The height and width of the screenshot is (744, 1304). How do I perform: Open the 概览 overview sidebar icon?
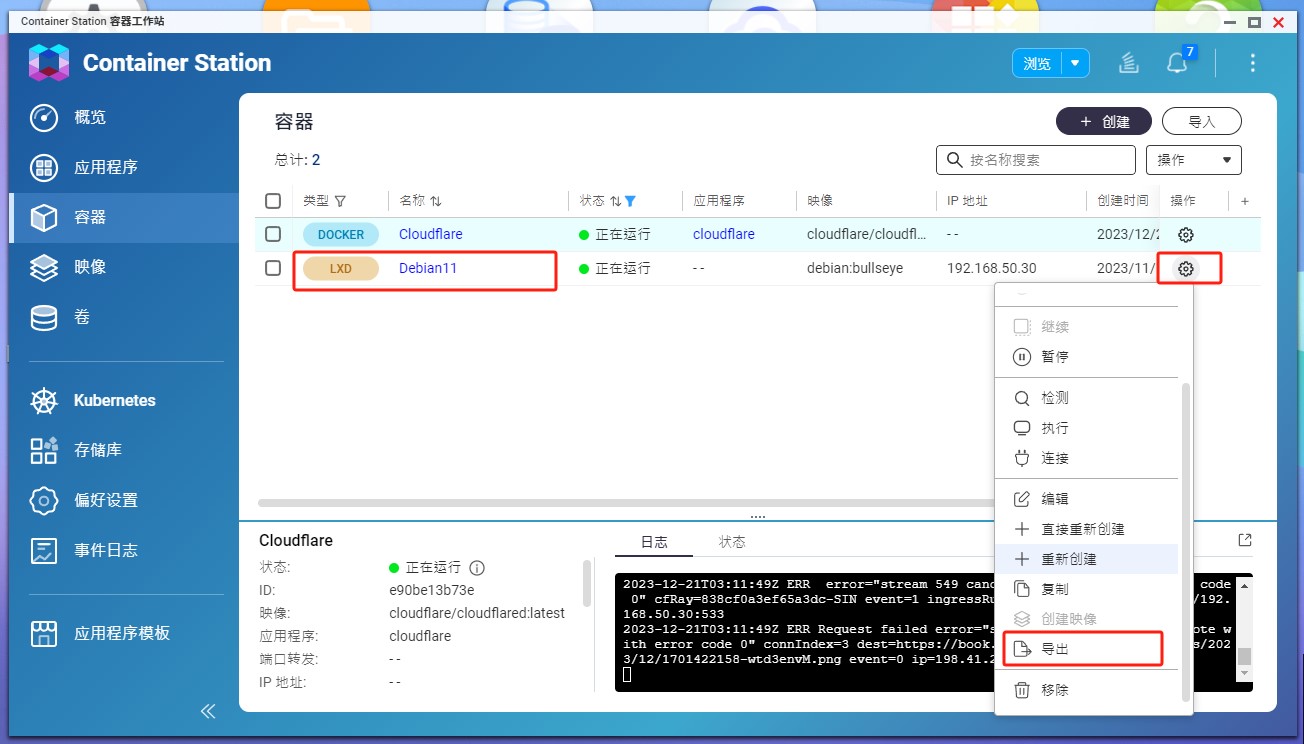[x=44, y=117]
